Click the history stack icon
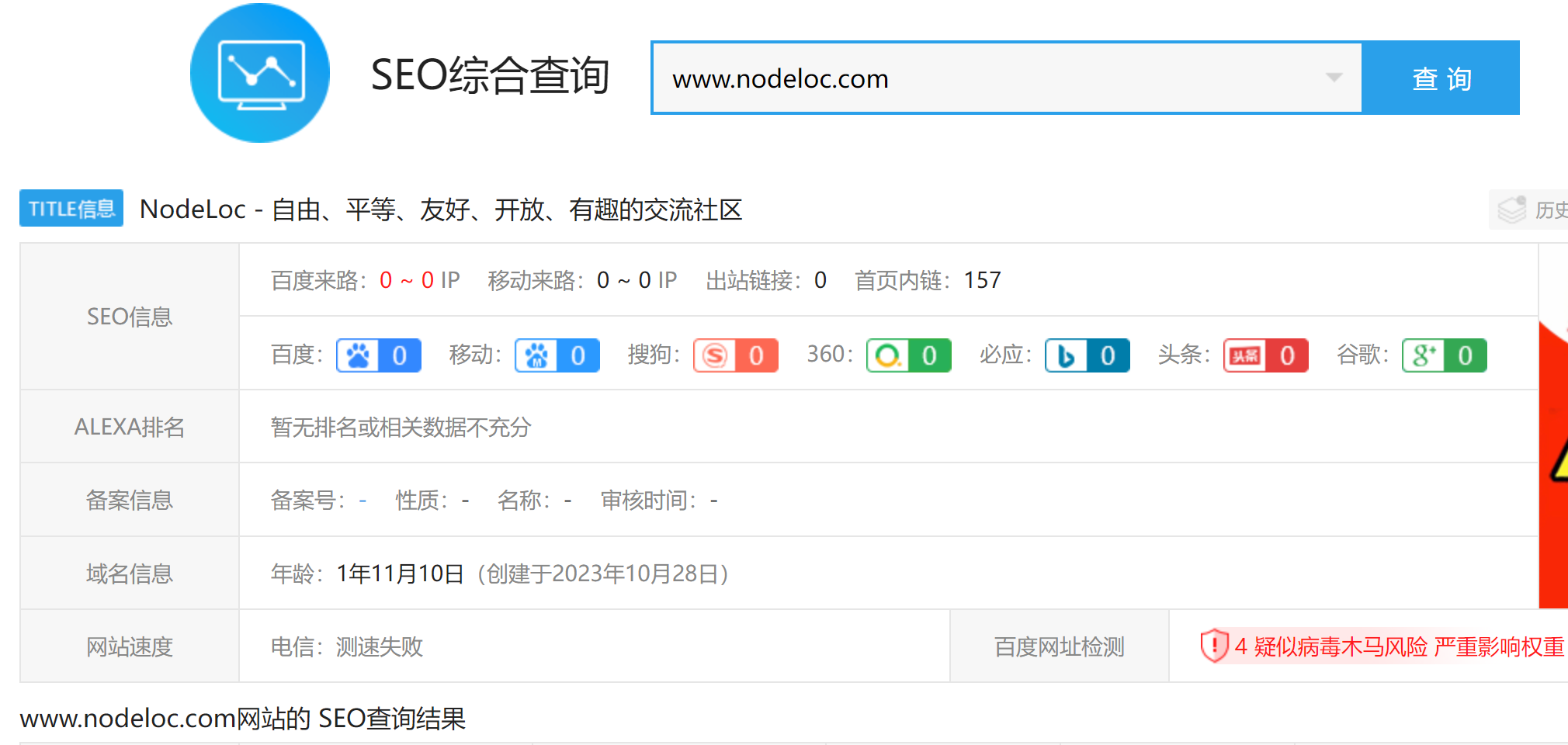The height and width of the screenshot is (745, 1568). coord(1511,210)
